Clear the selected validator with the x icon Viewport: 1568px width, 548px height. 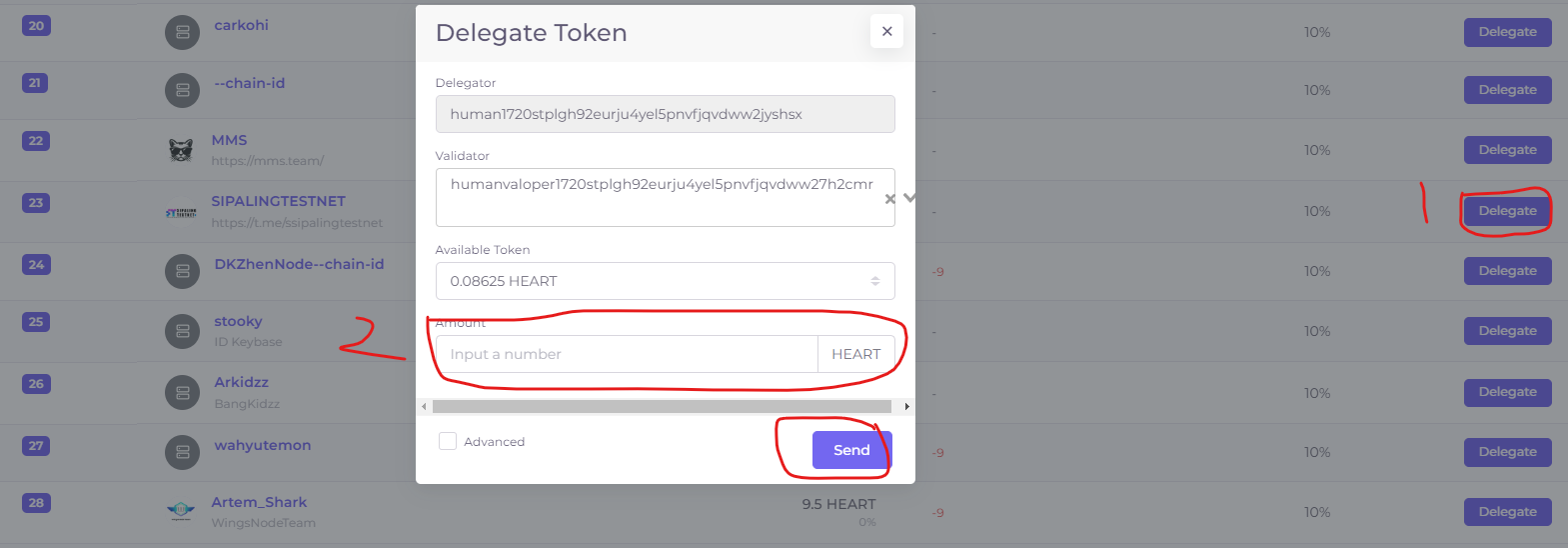(x=889, y=199)
